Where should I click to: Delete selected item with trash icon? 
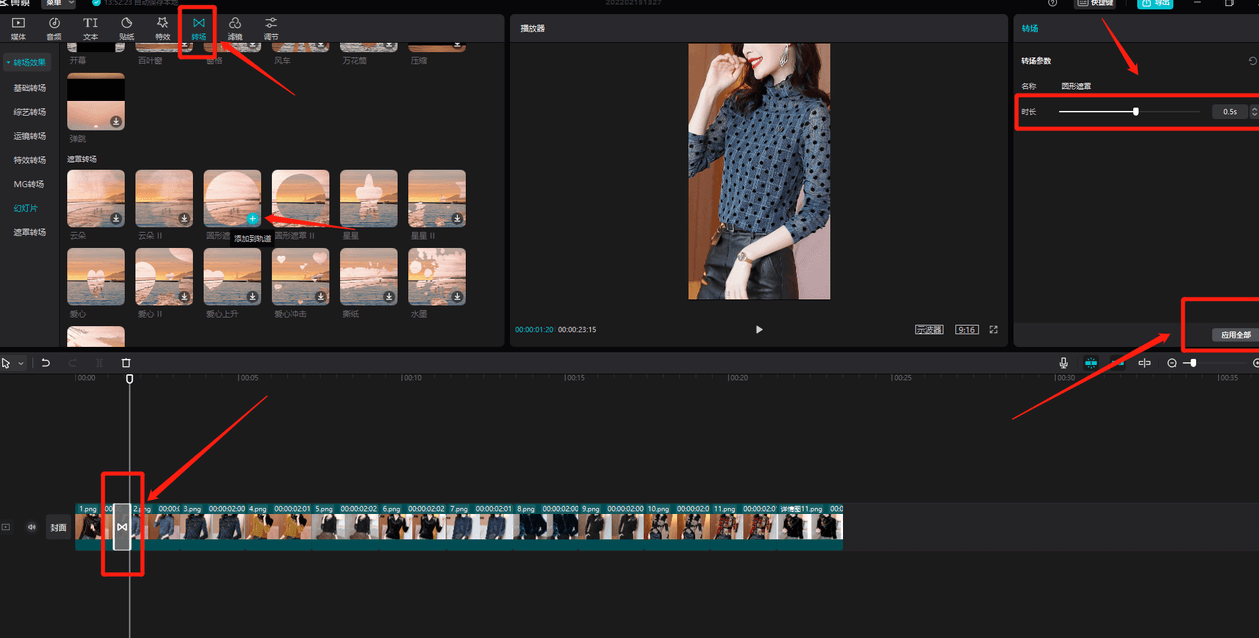[126, 363]
